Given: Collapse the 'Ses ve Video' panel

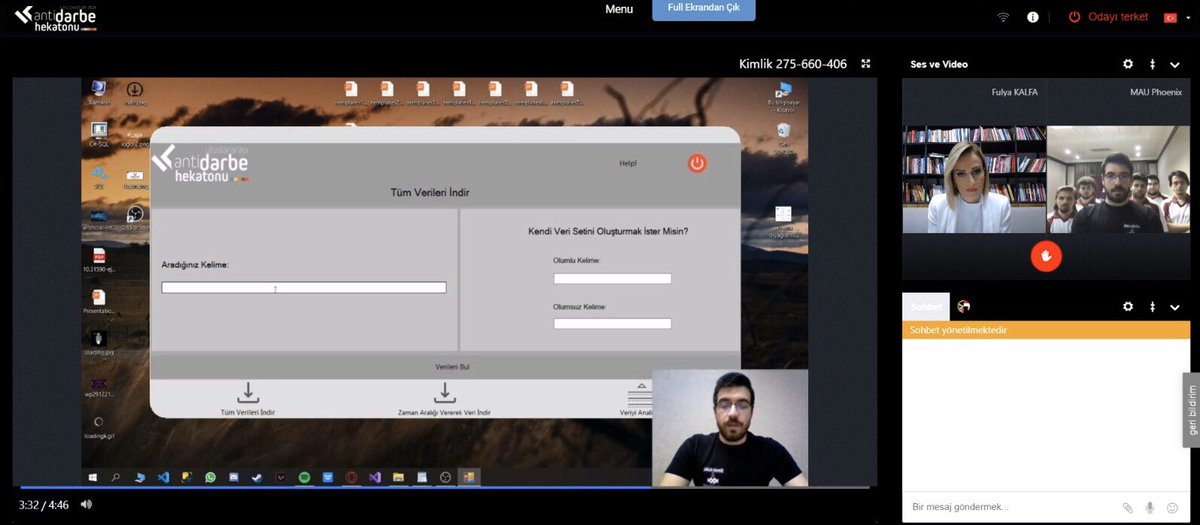Looking at the screenshot, I should point(1175,64).
